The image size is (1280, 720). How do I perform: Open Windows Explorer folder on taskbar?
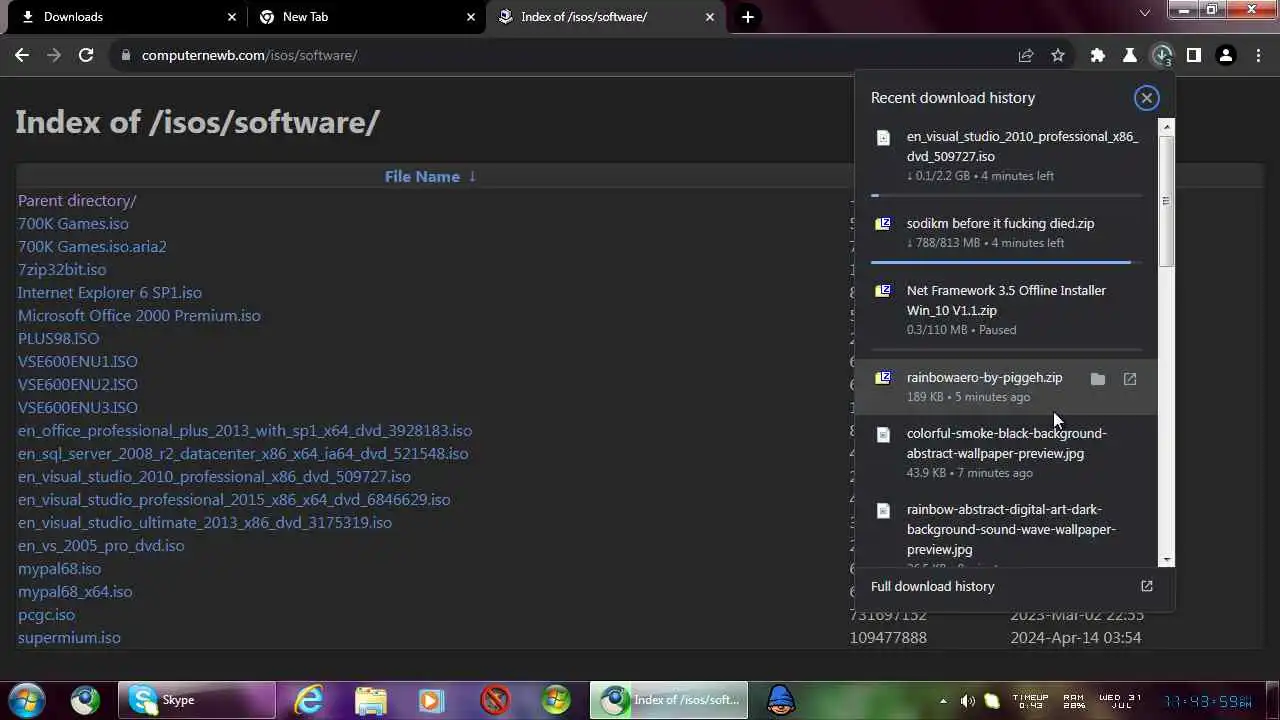(371, 700)
